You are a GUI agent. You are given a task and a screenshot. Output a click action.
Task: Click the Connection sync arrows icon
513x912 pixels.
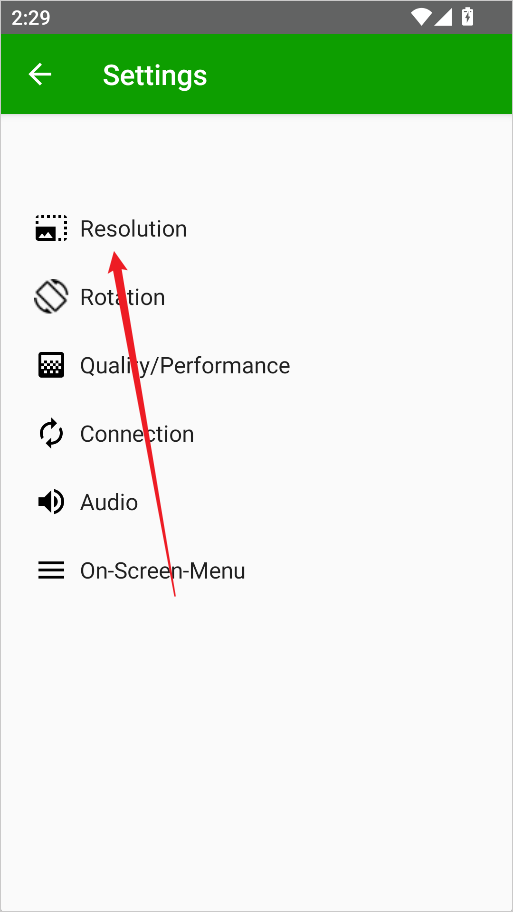(51, 434)
